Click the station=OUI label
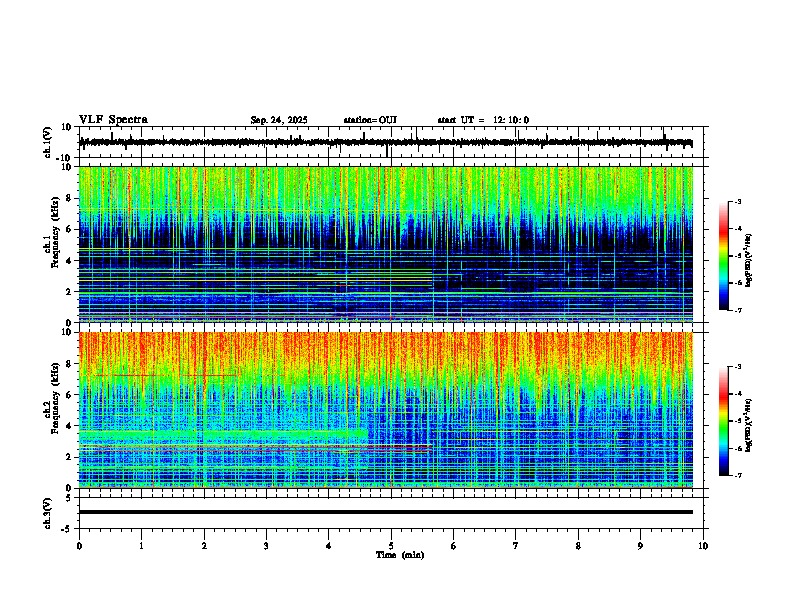This screenshot has height=612, width=792. (x=370, y=120)
